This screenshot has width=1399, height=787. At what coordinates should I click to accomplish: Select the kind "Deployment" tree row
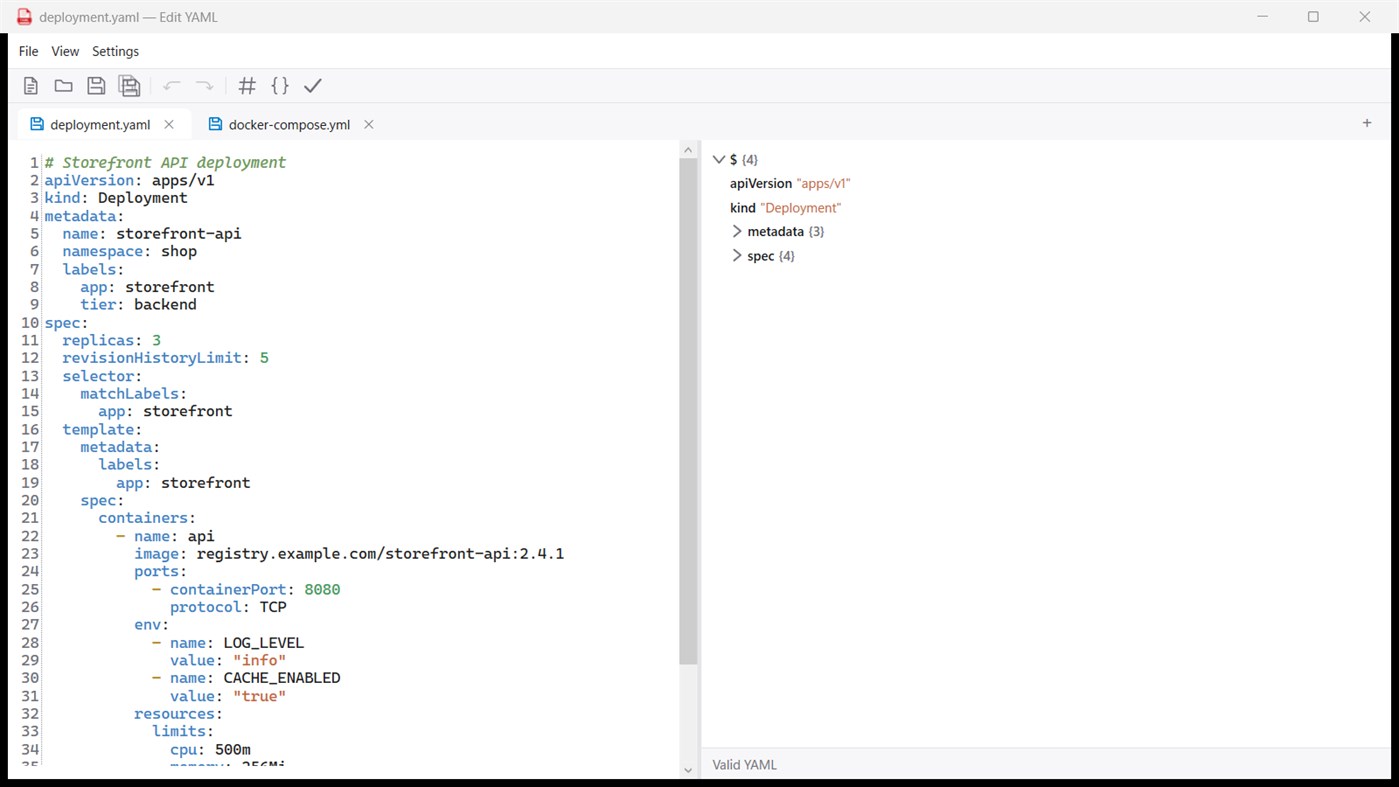tap(786, 208)
